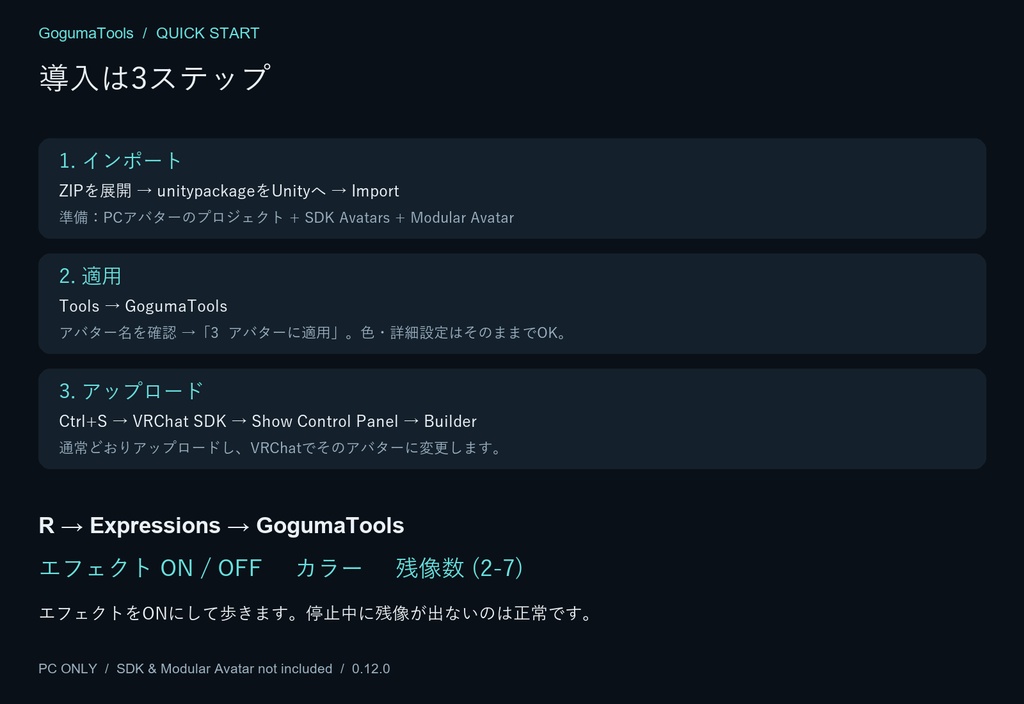This screenshot has height=704, width=1024.
Task: Click the R → Expressions → GogumaTools heading
Action: point(221,525)
